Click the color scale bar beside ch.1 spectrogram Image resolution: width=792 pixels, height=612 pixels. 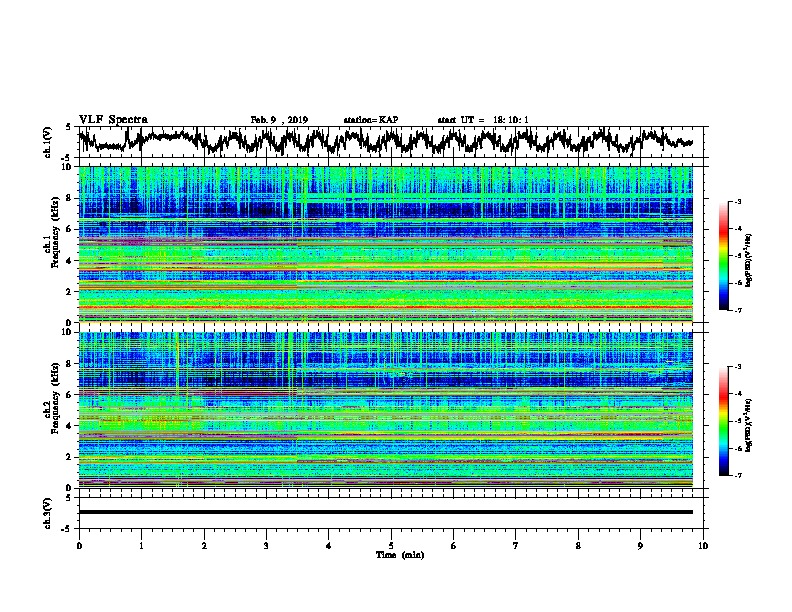tap(723, 256)
